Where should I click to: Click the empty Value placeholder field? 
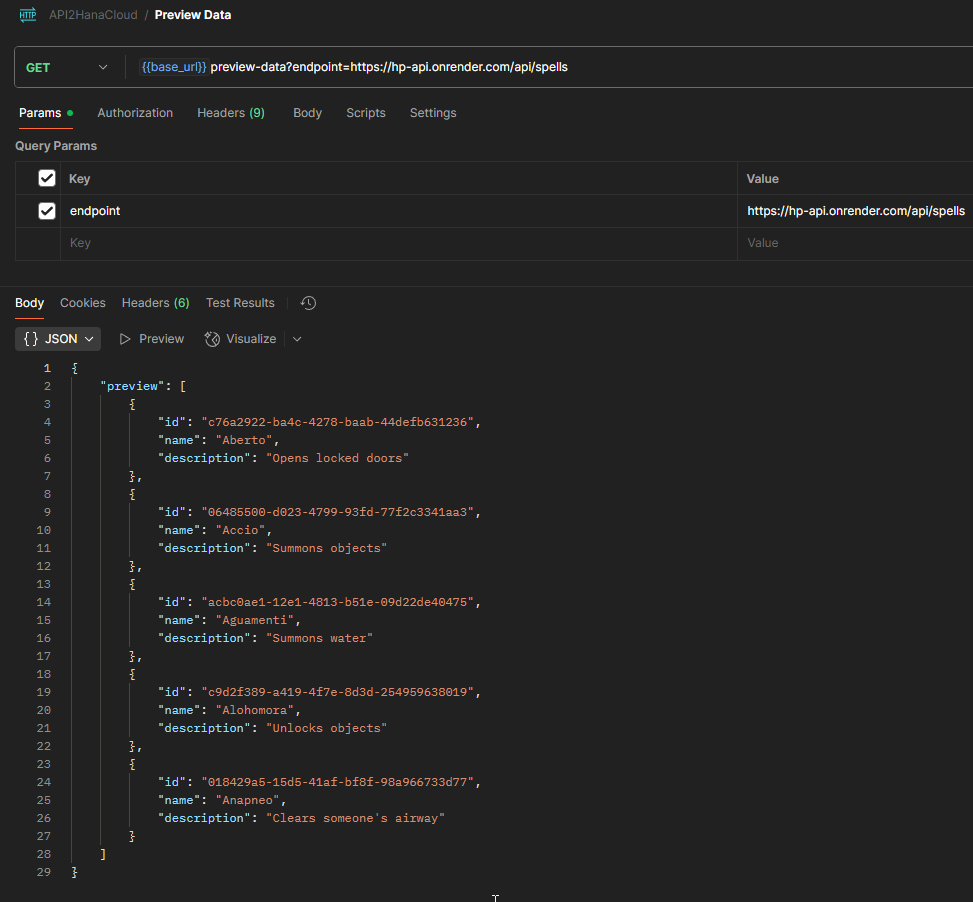click(x=856, y=243)
